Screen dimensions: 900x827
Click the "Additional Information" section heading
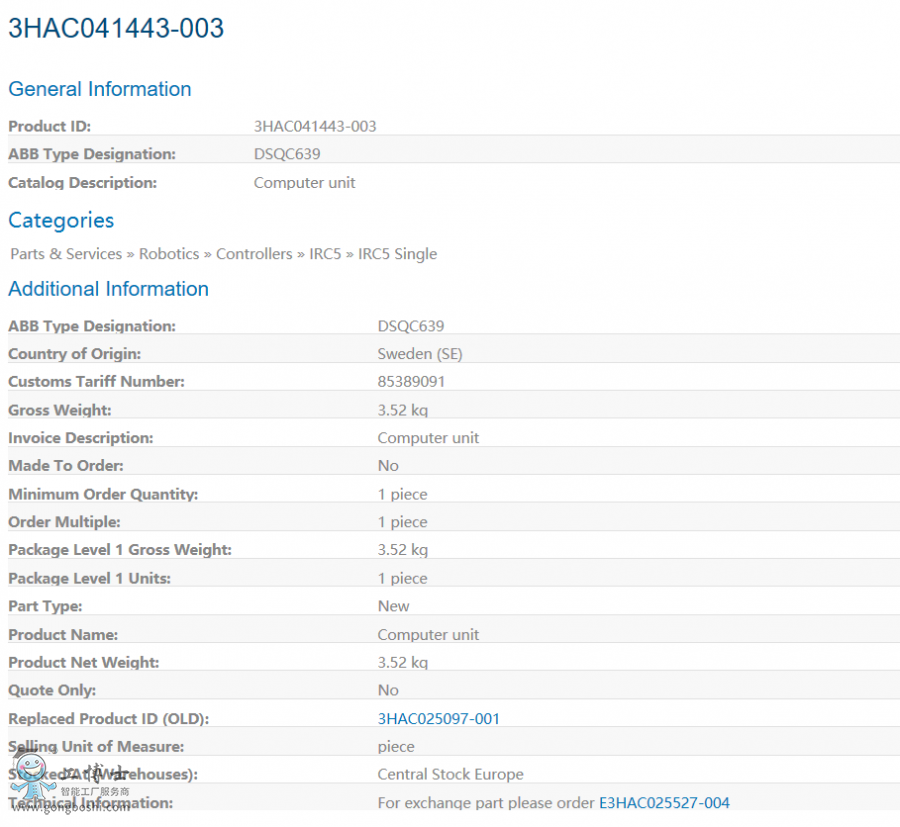pyautogui.click(x=108, y=288)
